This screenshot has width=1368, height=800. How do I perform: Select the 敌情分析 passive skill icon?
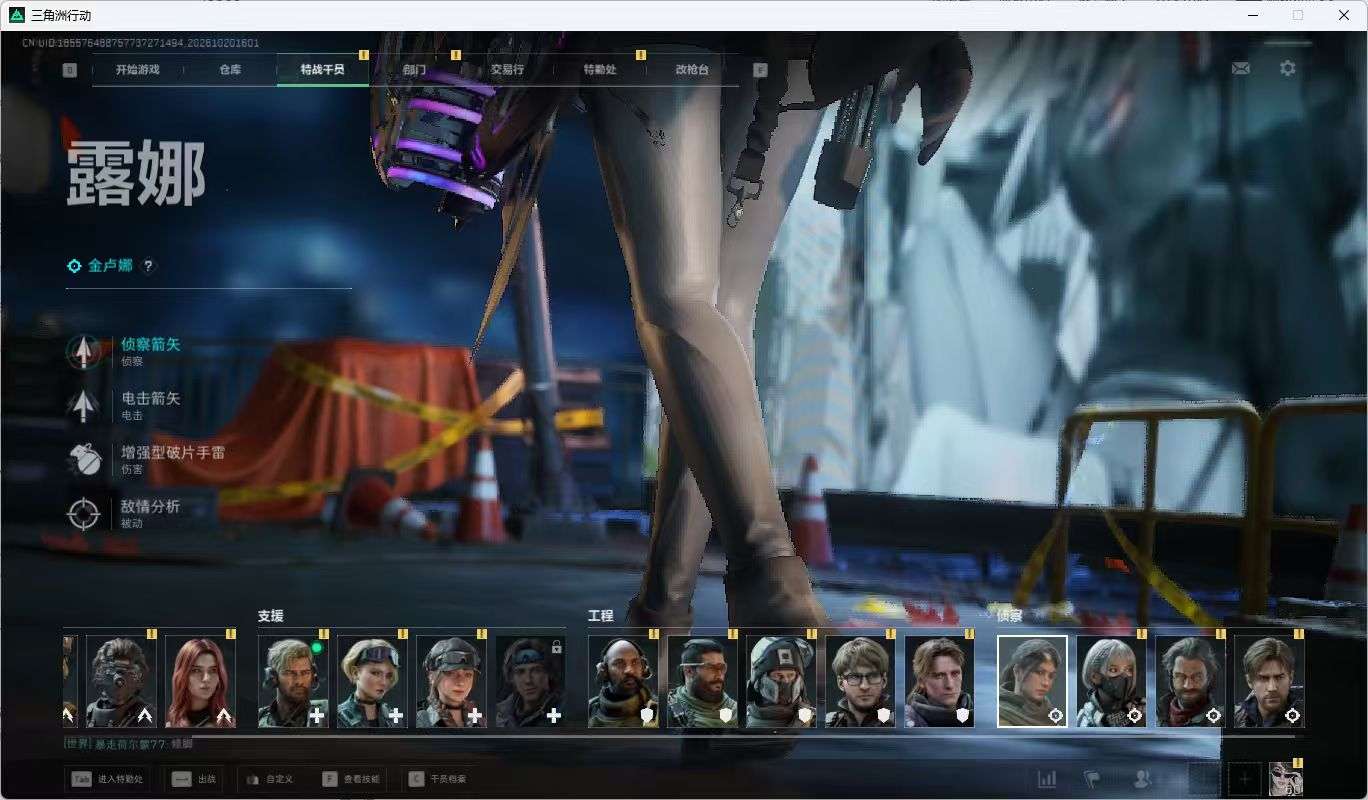(84, 513)
